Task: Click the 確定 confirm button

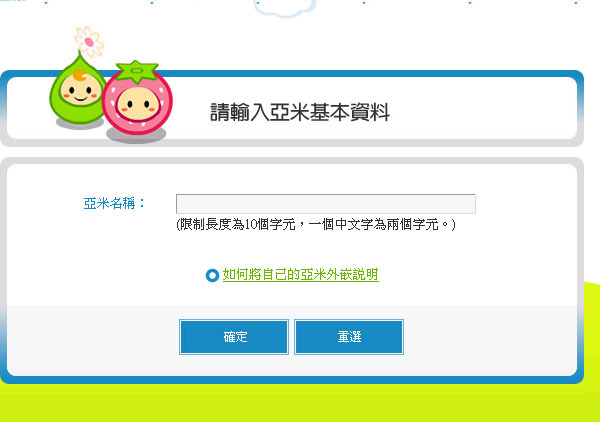Action: [234, 337]
